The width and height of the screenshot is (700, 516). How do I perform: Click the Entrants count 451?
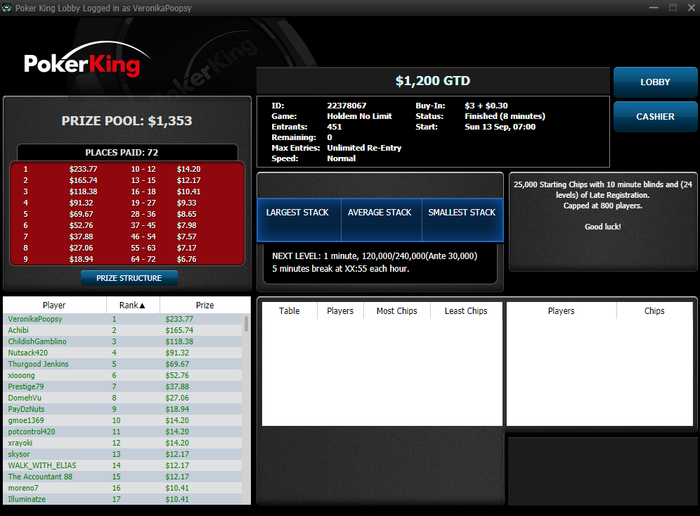pyautogui.click(x=334, y=127)
